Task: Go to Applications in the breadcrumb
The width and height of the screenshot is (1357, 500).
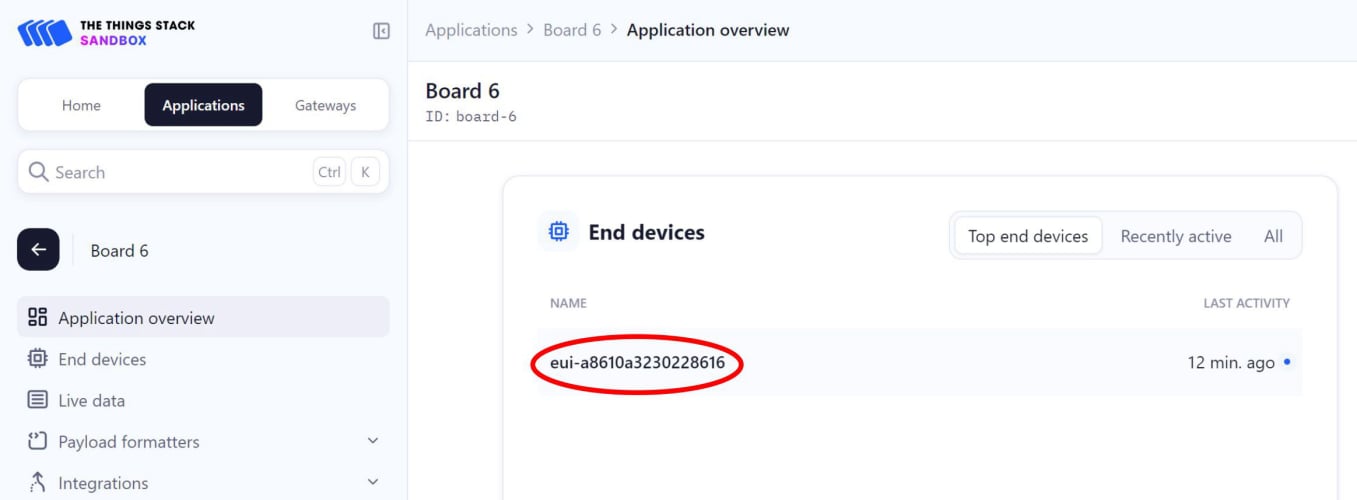Action: point(471,30)
